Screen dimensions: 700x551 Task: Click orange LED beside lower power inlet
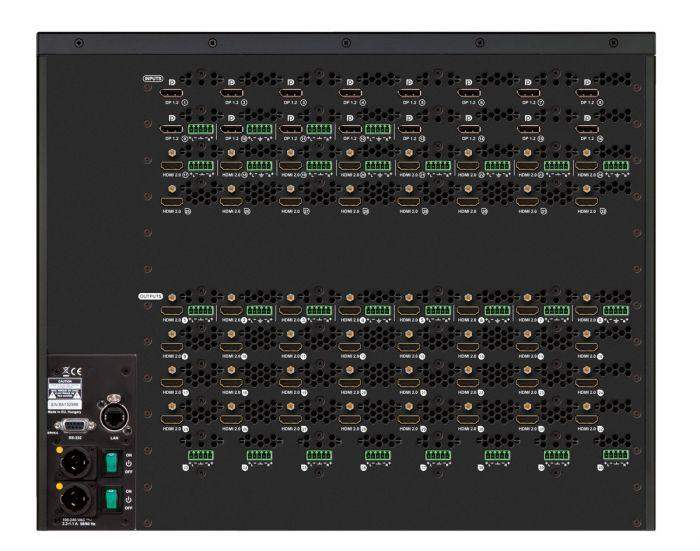[x=59, y=486]
